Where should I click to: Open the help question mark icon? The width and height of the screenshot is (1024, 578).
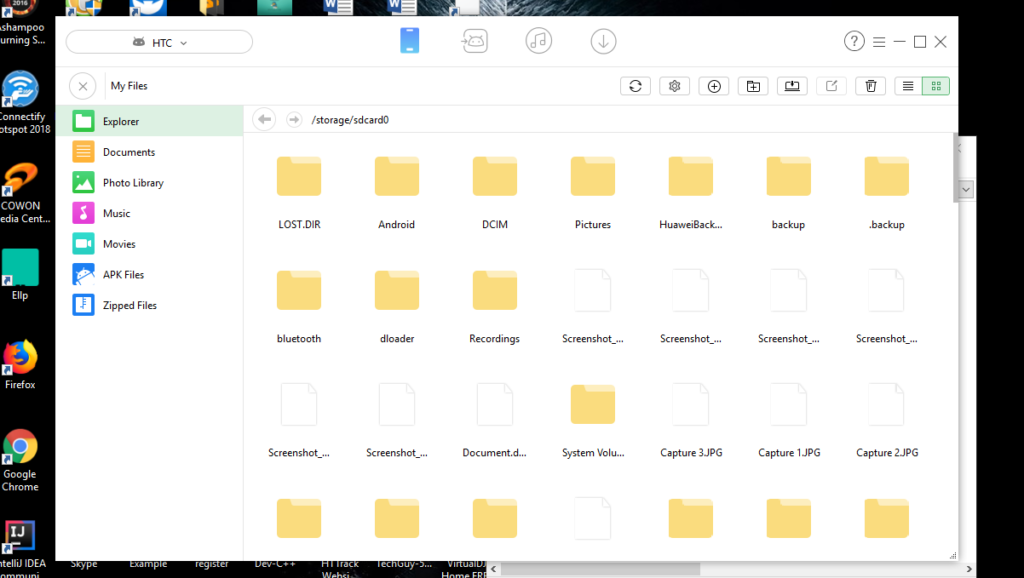click(854, 42)
